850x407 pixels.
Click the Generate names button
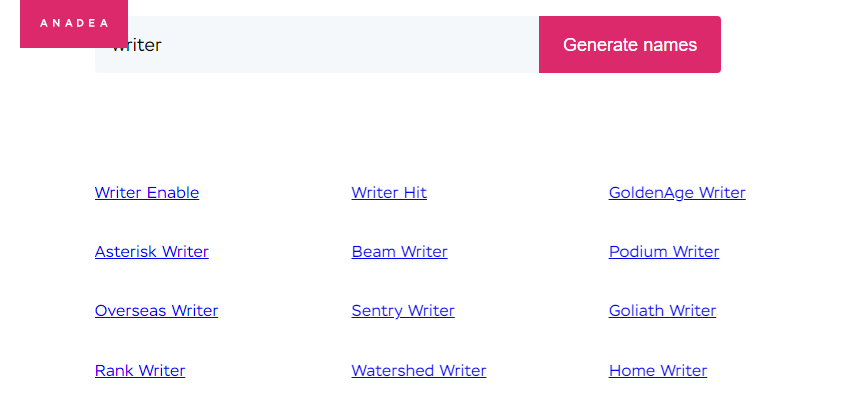pos(630,44)
